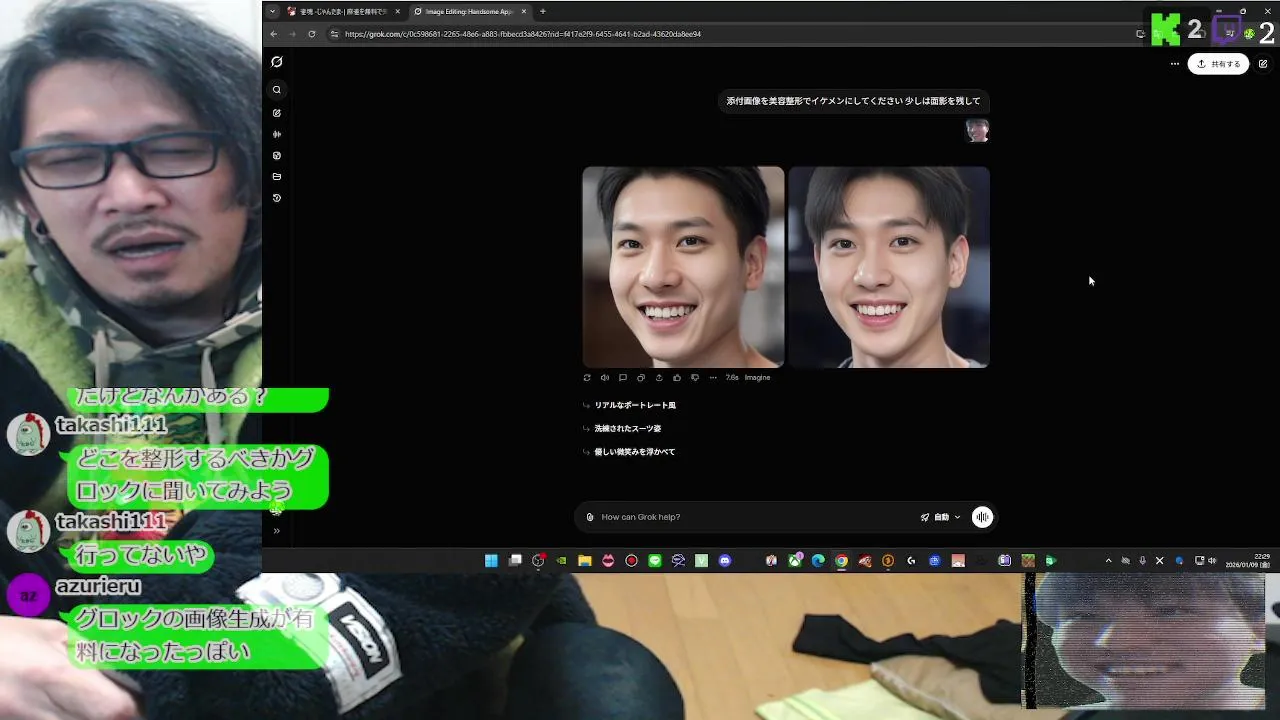This screenshot has height=720, width=1280.
Task: Regenerate the image response
Action: click(x=587, y=378)
